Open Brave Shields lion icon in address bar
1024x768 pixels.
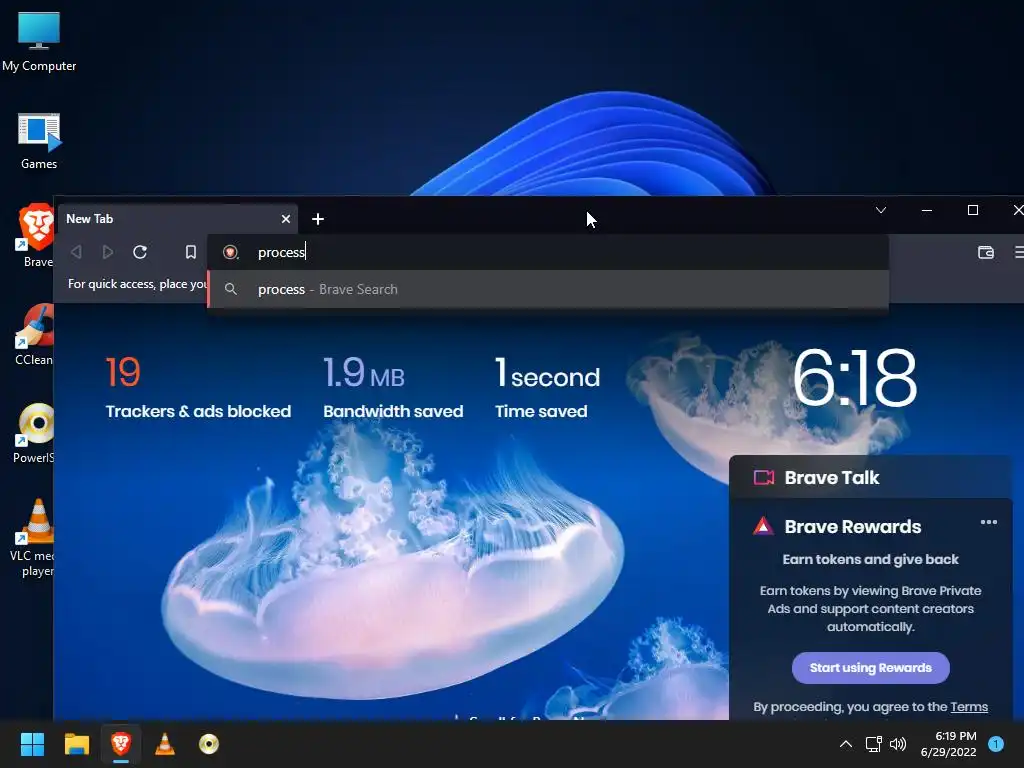pos(231,252)
